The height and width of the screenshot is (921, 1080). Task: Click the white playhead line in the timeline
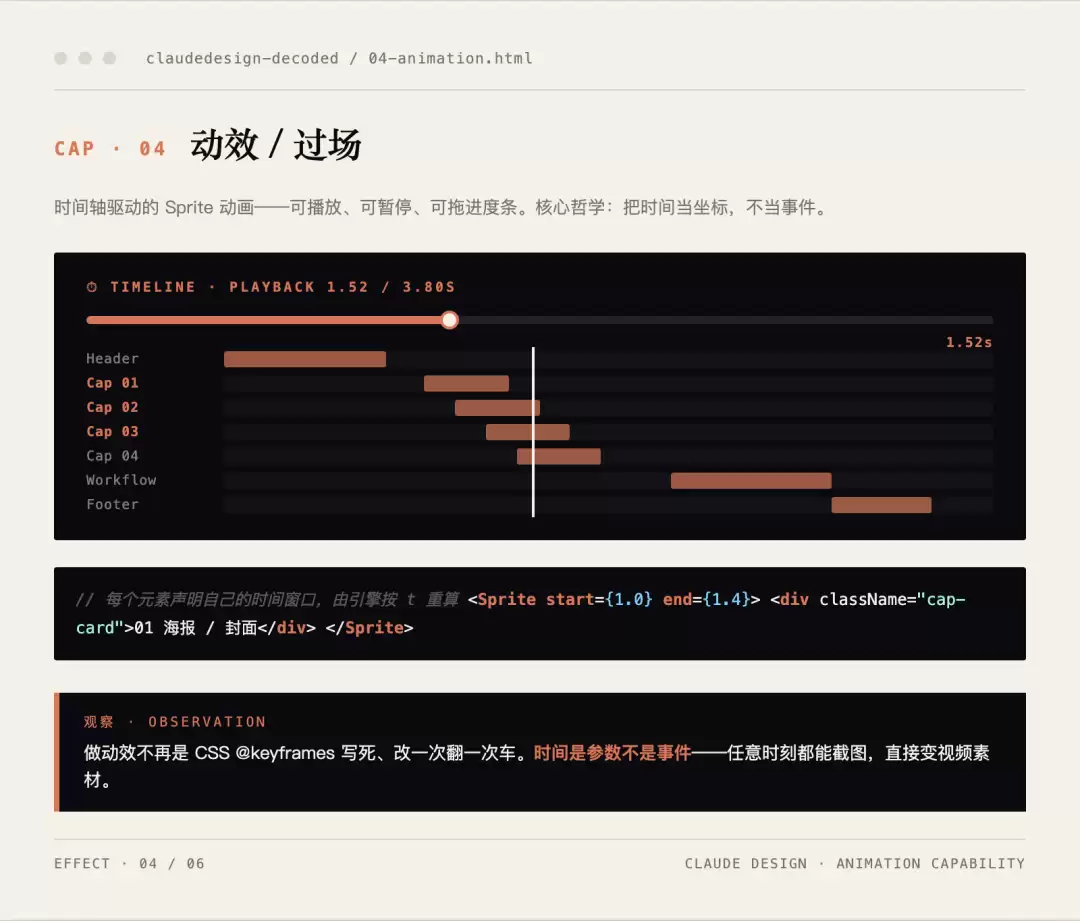pyautogui.click(x=533, y=432)
